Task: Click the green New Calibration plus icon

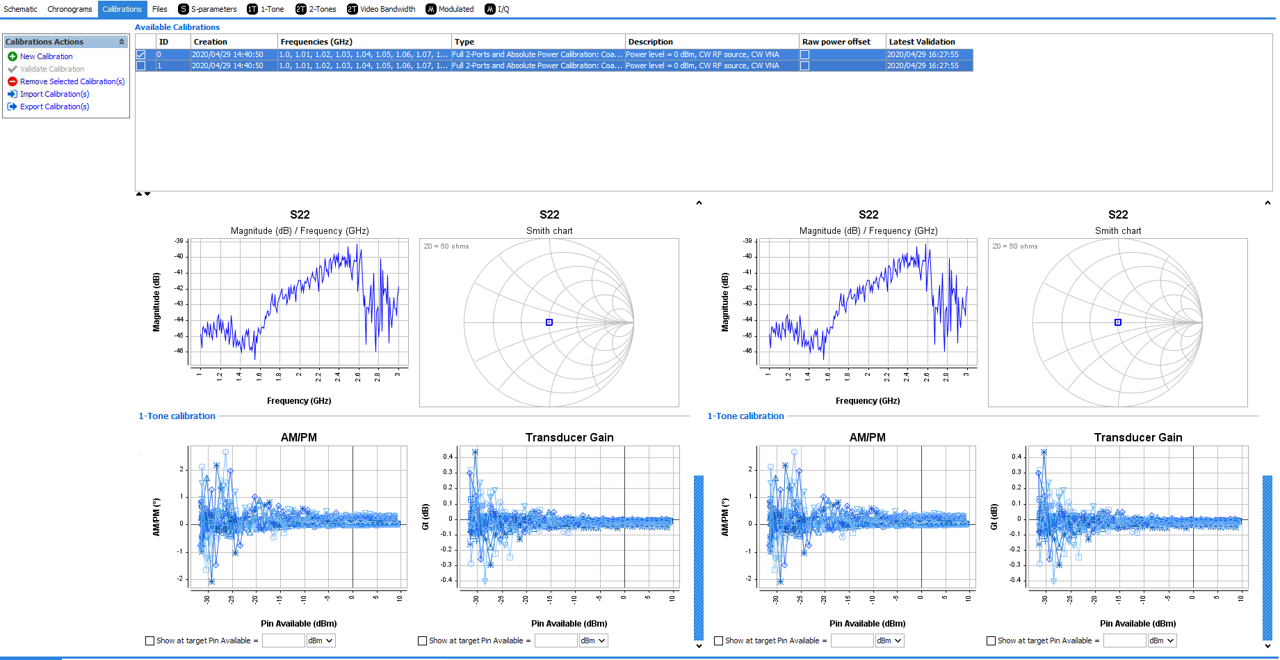Action: point(12,57)
